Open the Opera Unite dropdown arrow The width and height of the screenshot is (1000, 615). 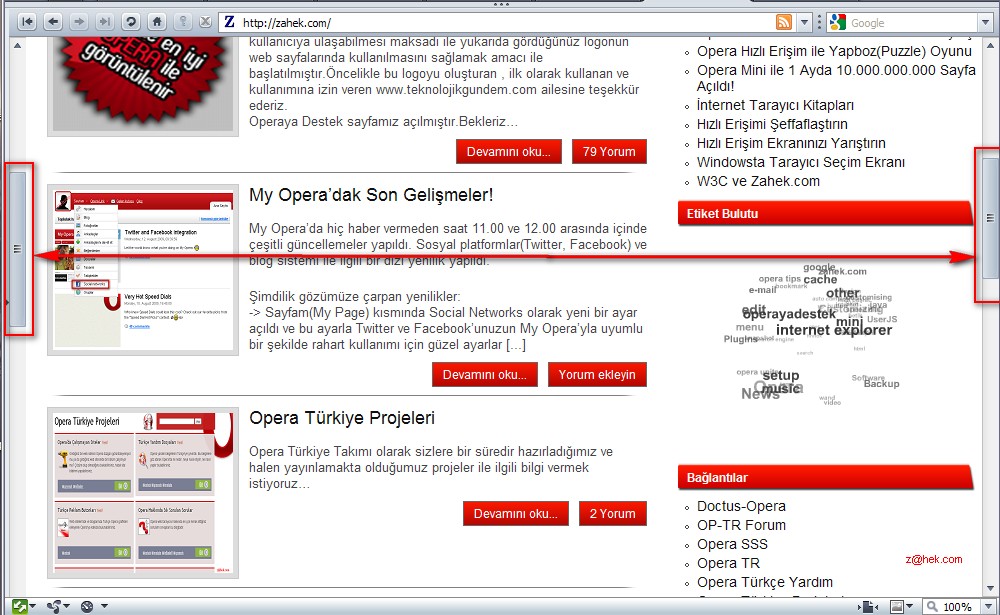[67, 606]
